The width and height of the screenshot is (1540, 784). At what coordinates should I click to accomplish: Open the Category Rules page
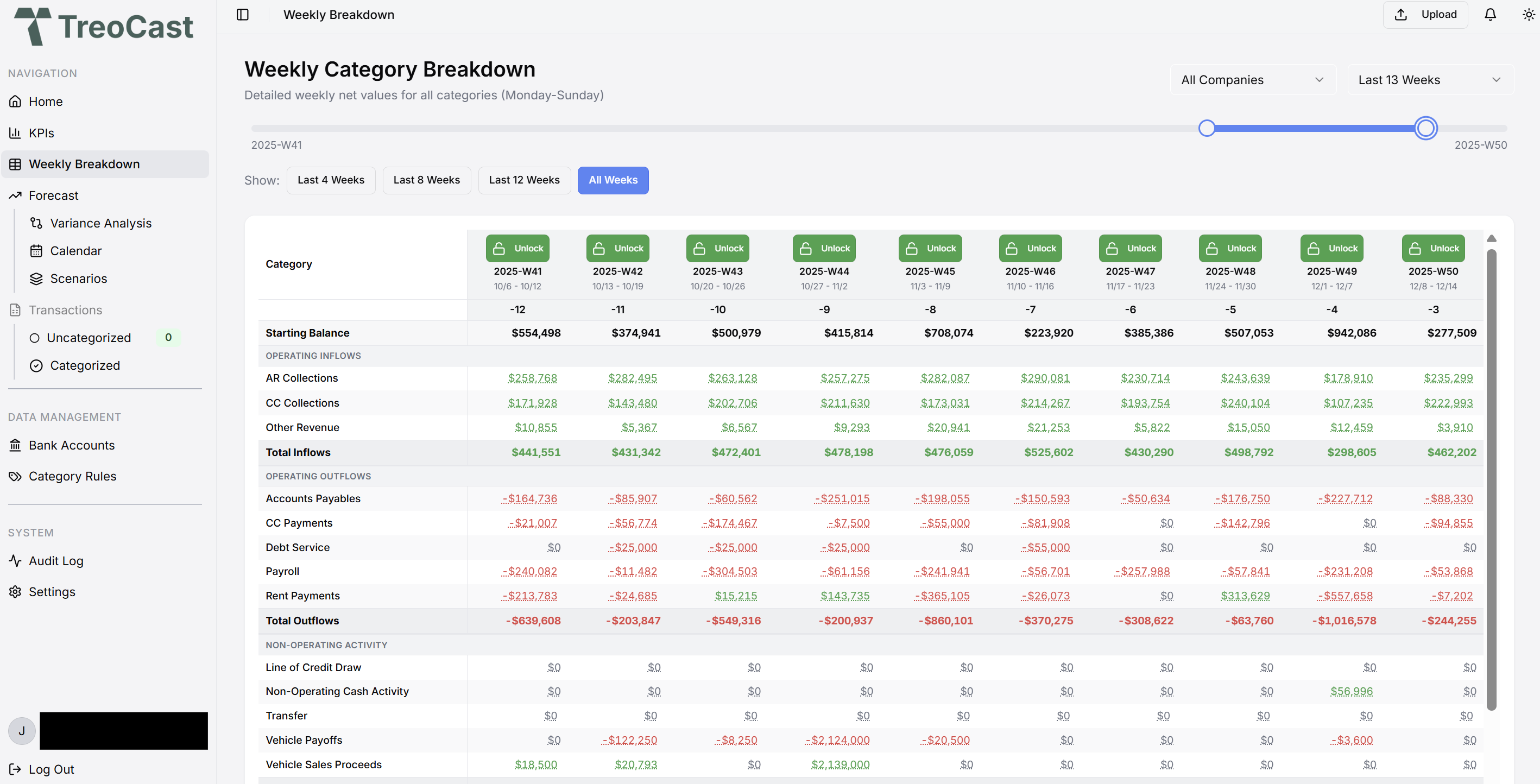[72, 476]
